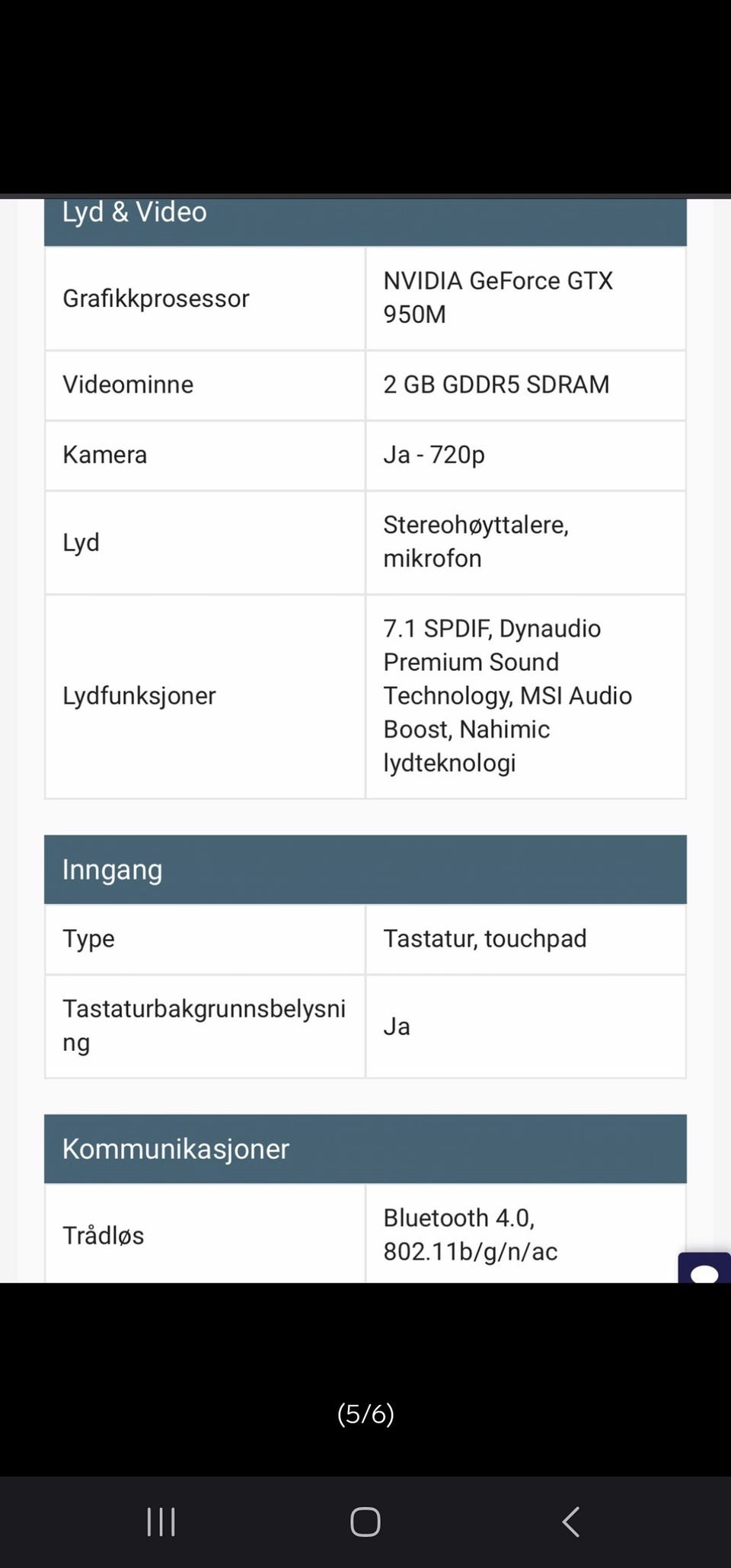Click the Videominne label
731x1568 pixels.
(128, 385)
